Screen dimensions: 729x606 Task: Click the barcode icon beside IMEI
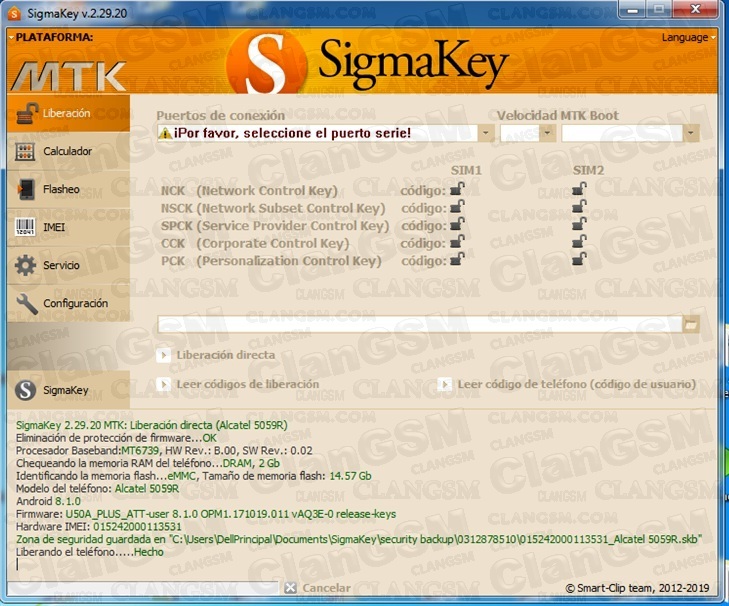point(25,227)
